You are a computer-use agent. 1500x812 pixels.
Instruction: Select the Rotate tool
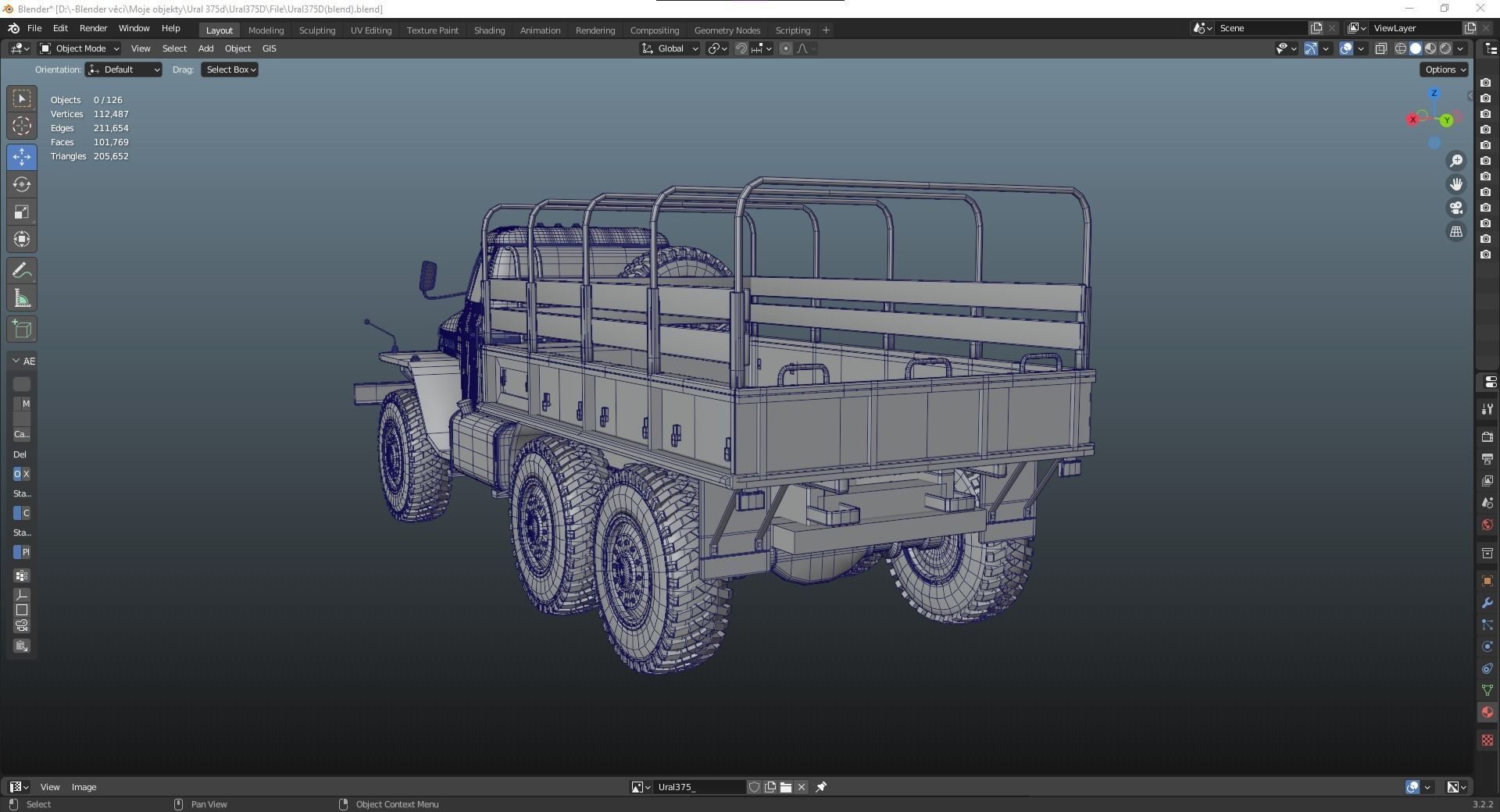(22, 184)
